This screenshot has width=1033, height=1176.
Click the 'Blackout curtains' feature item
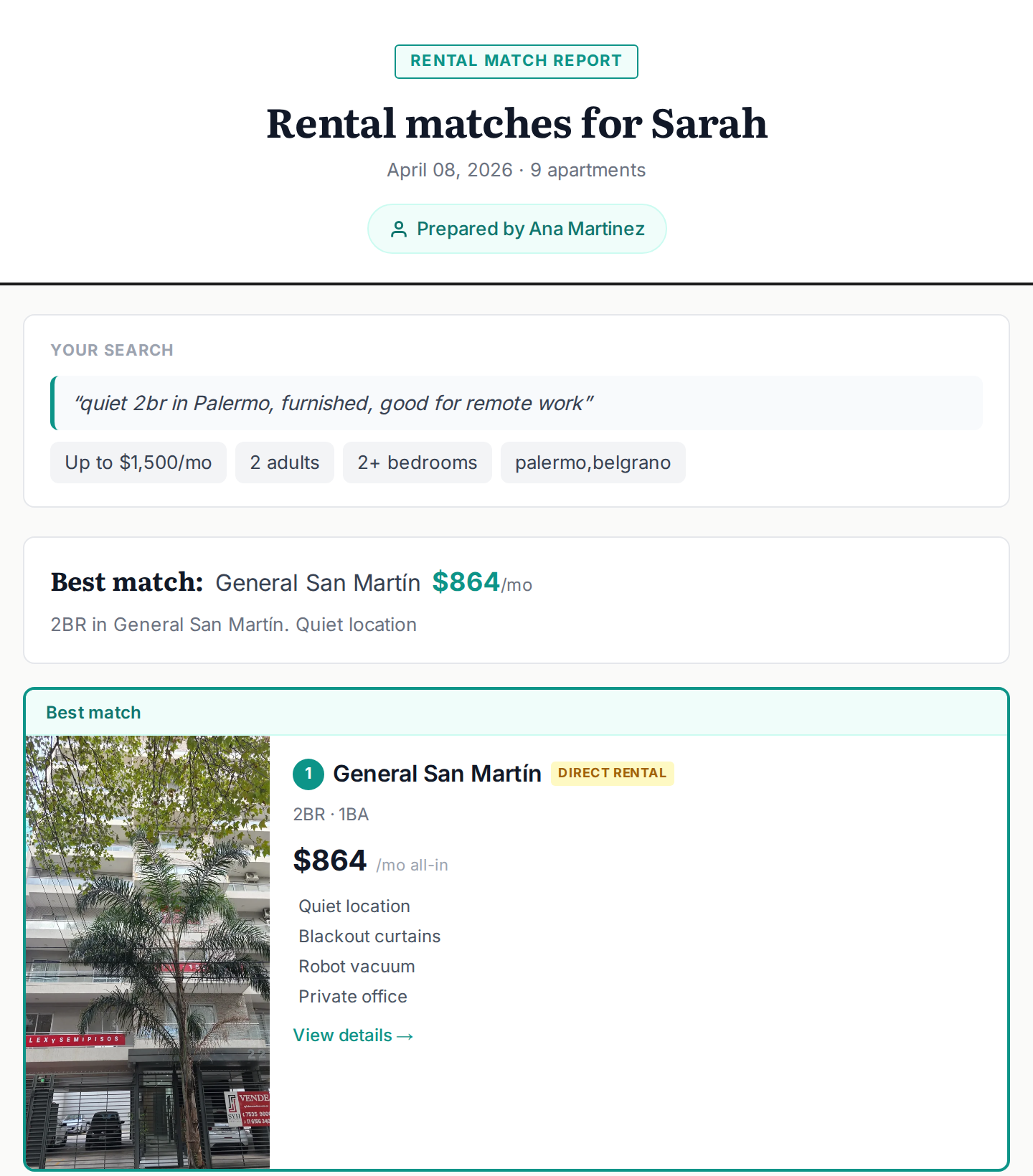[x=369, y=936]
